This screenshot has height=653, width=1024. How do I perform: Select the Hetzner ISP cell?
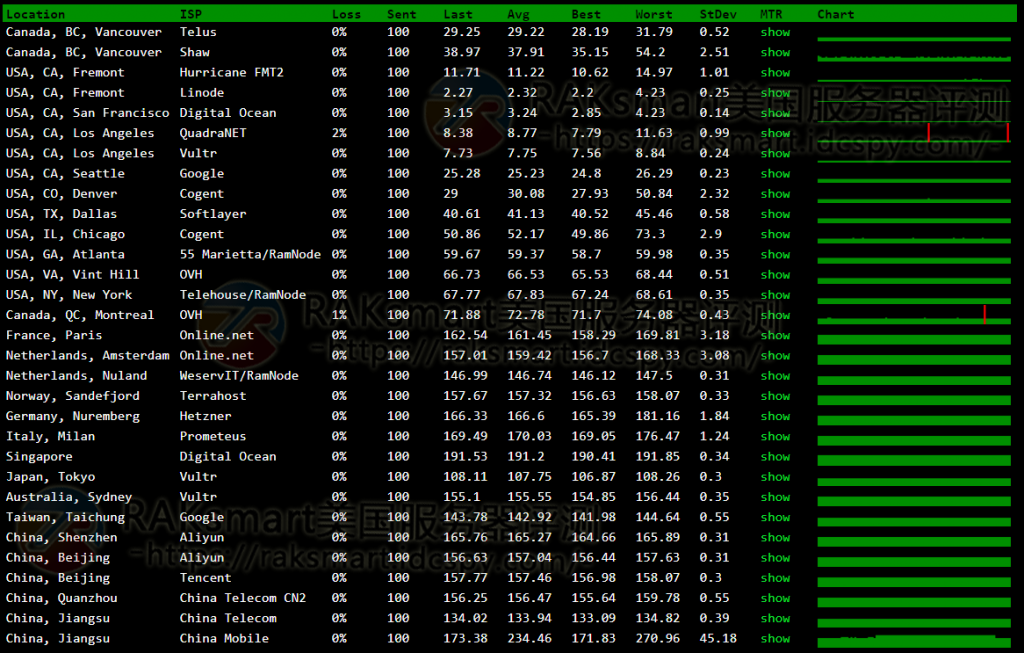206,417
